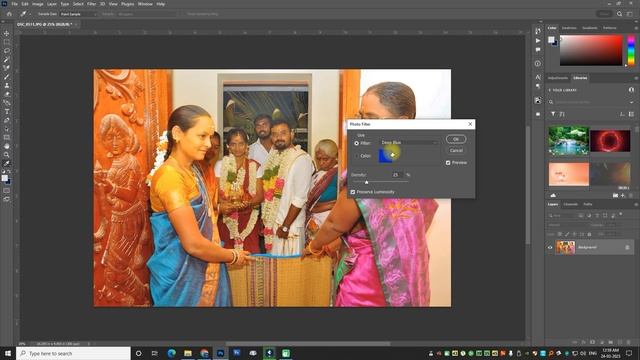Open the Window menu
Screen dimensions: 640x360
[x=145, y=4]
